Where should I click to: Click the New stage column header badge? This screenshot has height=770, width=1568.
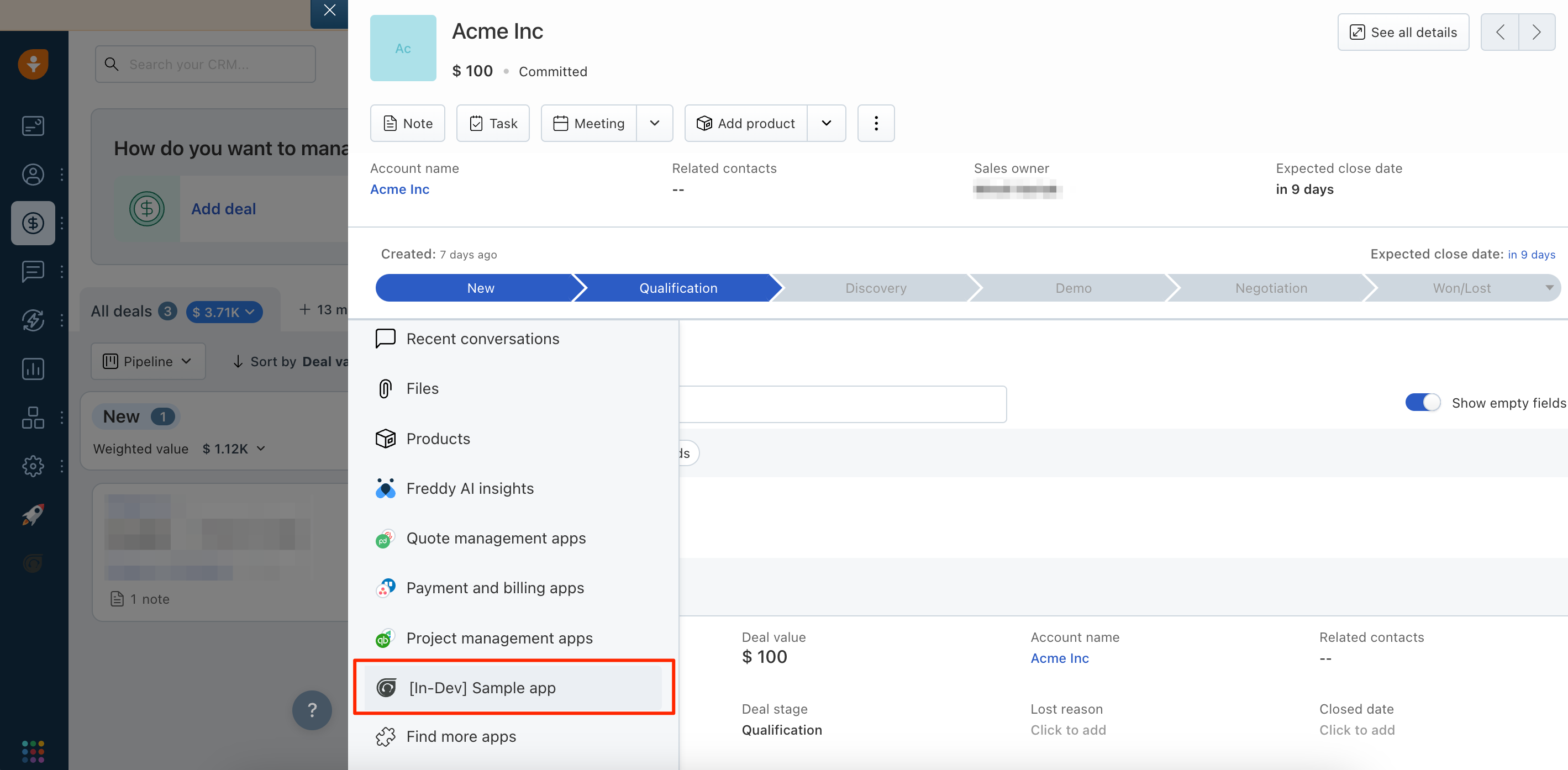pos(136,416)
